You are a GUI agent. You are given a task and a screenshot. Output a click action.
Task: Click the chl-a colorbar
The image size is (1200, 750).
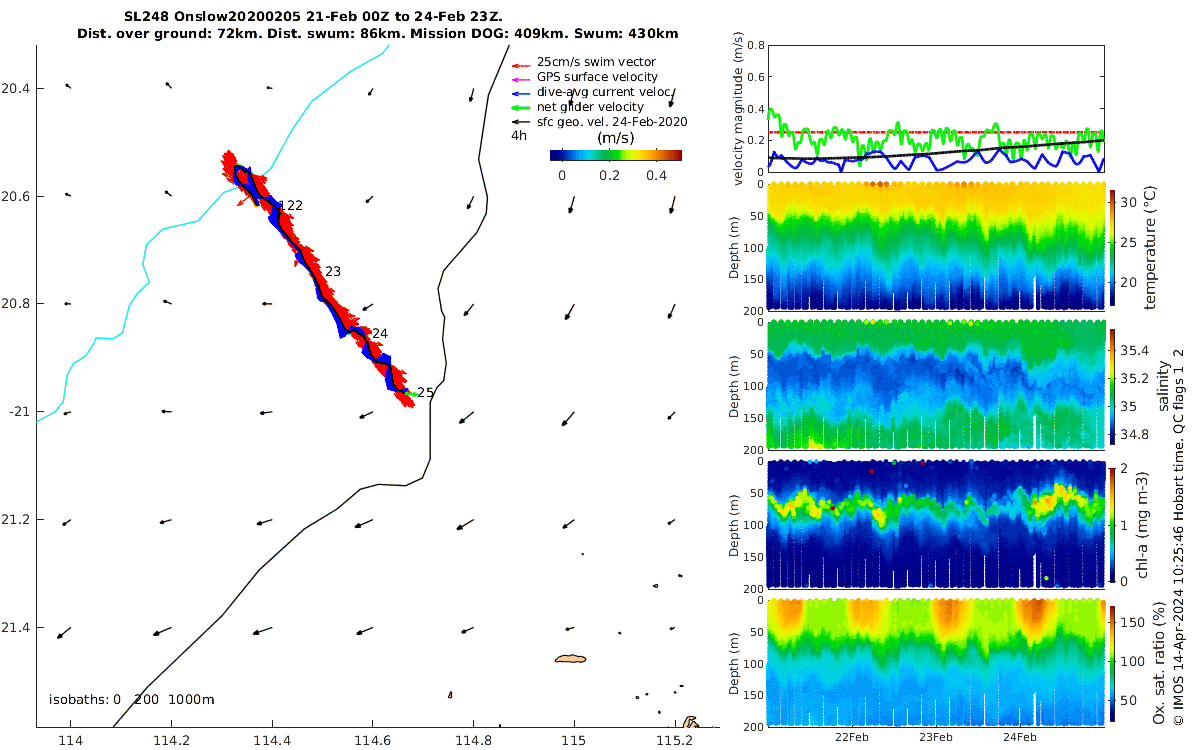(x=1114, y=524)
